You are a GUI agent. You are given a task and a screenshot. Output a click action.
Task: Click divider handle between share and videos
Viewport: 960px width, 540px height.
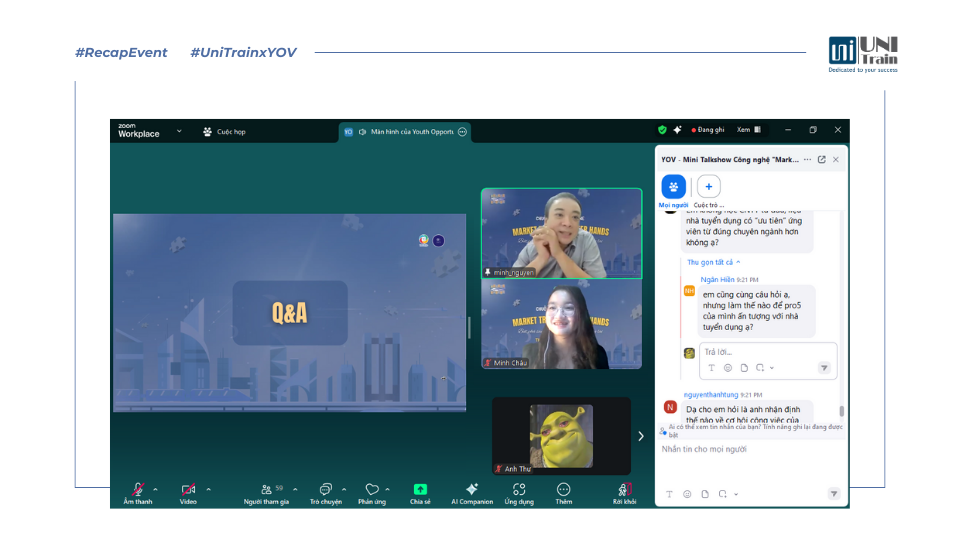pyautogui.click(x=469, y=328)
